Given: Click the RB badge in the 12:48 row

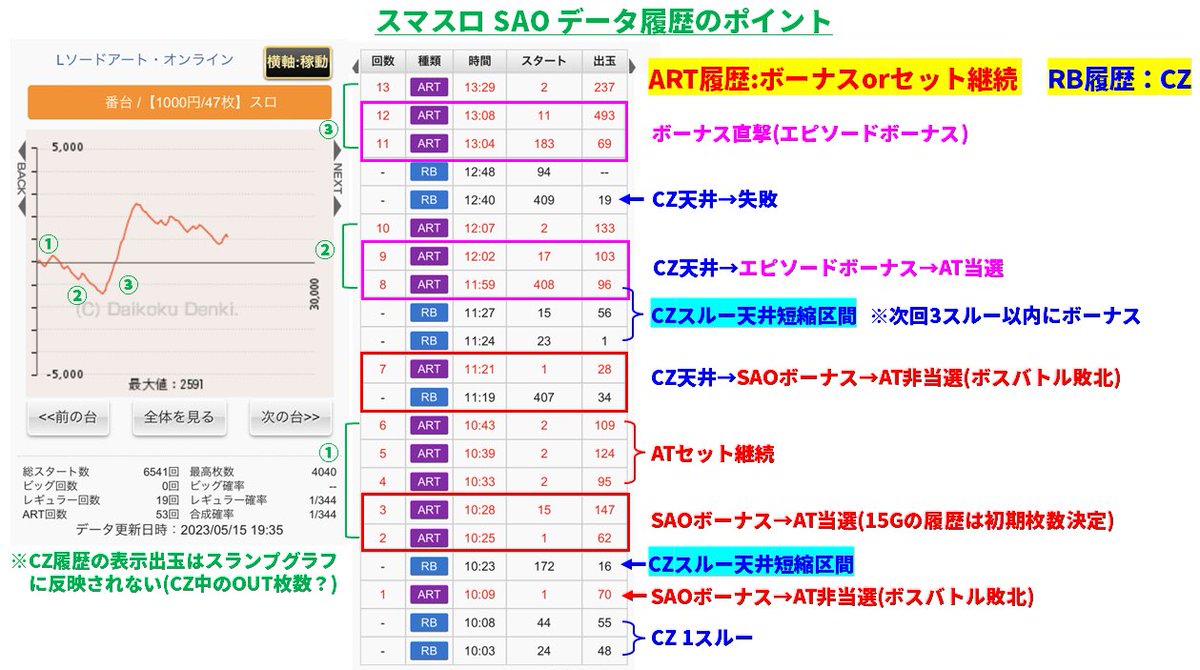Looking at the screenshot, I should click(x=430, y=171).
